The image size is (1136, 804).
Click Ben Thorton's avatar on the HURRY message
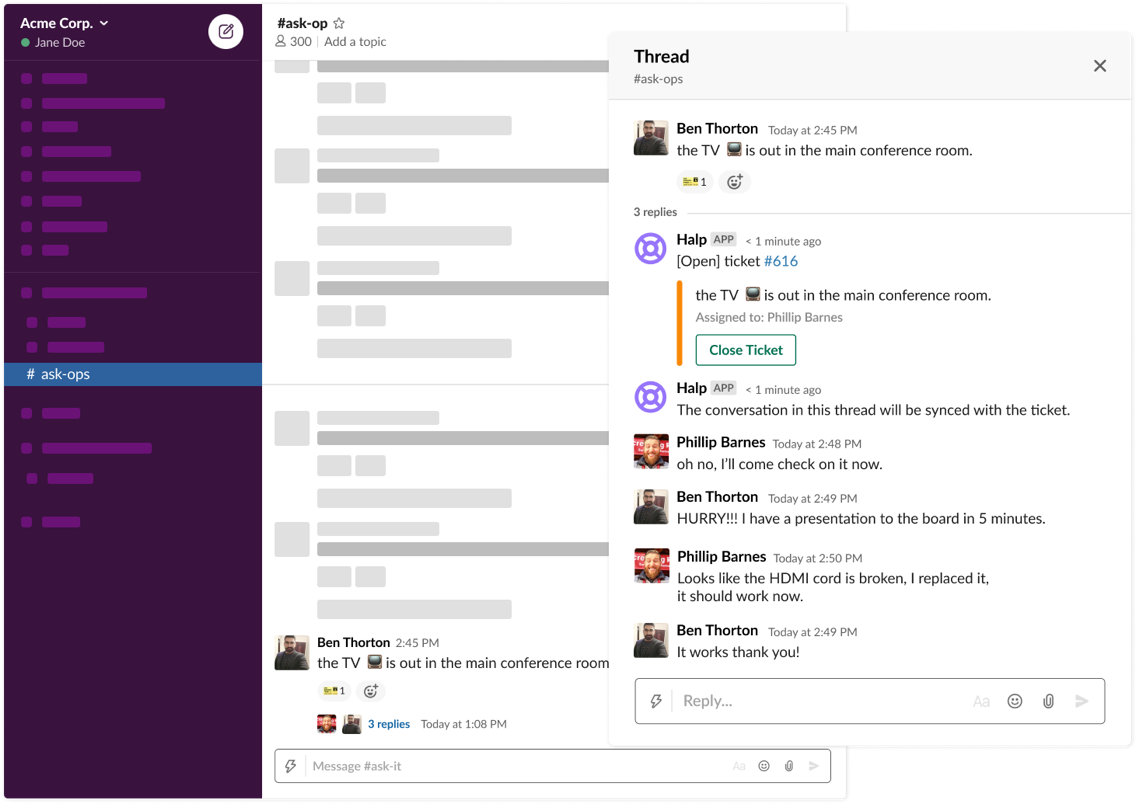coord(651,506)
